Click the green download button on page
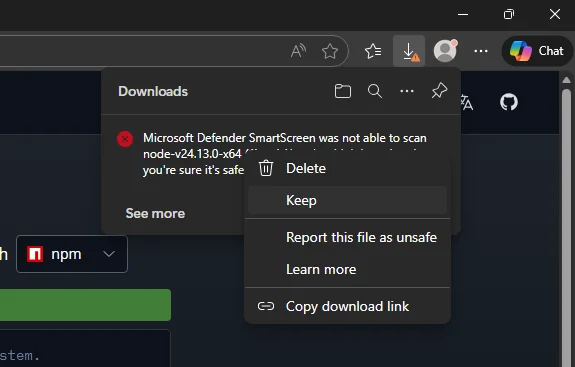The height and width of the screenshot is (367, 575). [x=85, y=305]
